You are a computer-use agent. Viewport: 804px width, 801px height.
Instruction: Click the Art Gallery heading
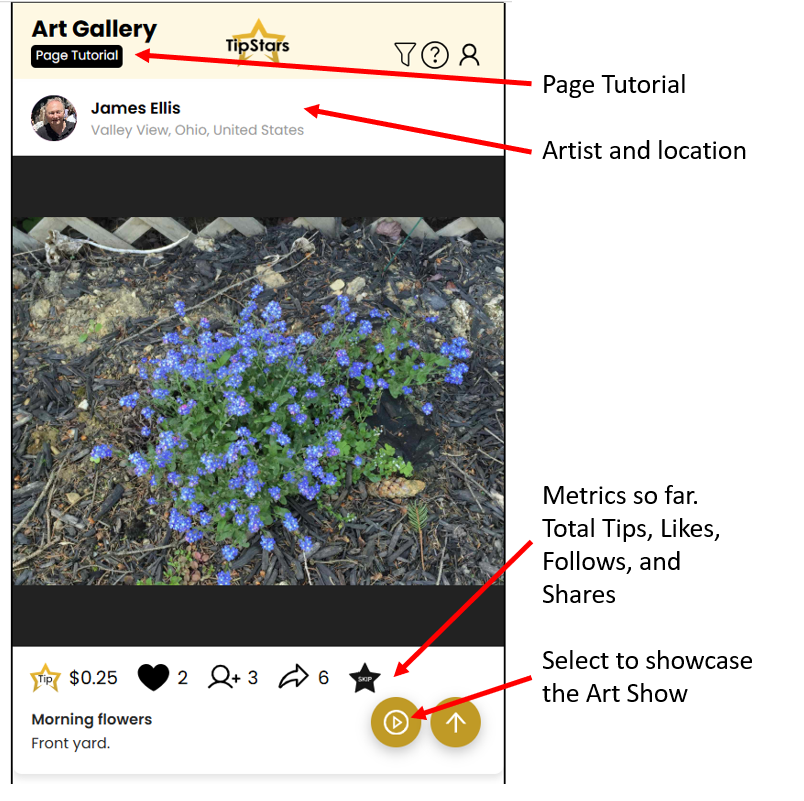(x=94, y=29)
